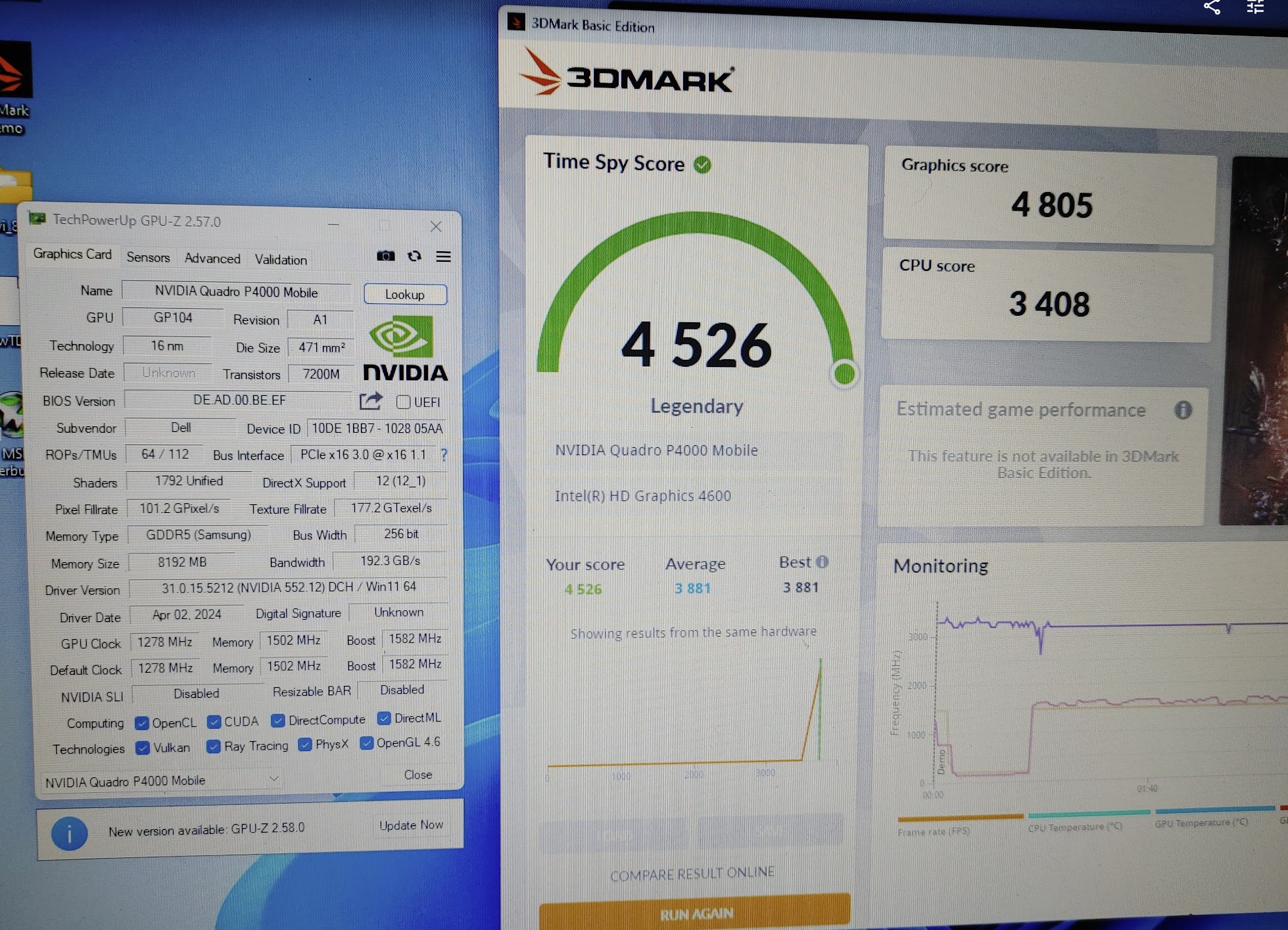Screen dimensions: 1288x930
Task: Click the RUN AGAIN button
Action: coord(695,914)
